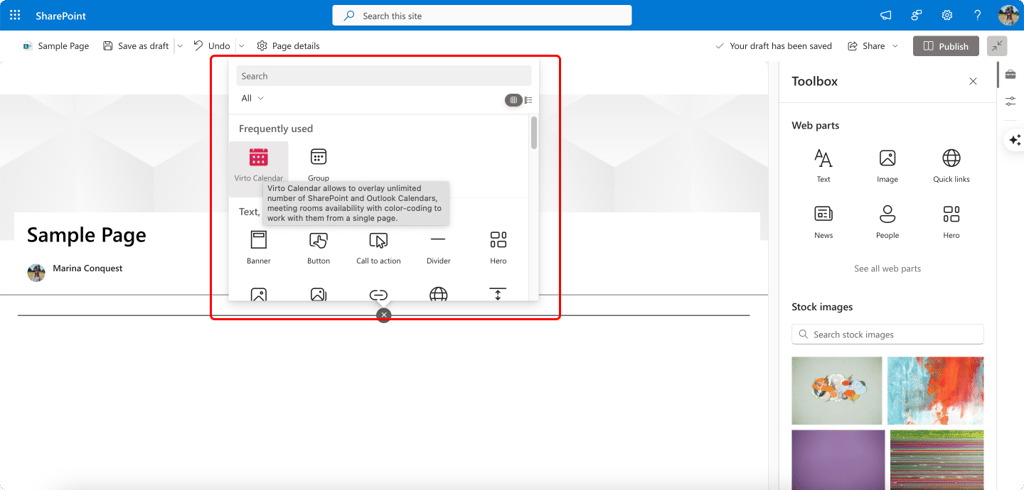
Task: Click Sample Page in the command bar
Action: [x=56, y=46]
